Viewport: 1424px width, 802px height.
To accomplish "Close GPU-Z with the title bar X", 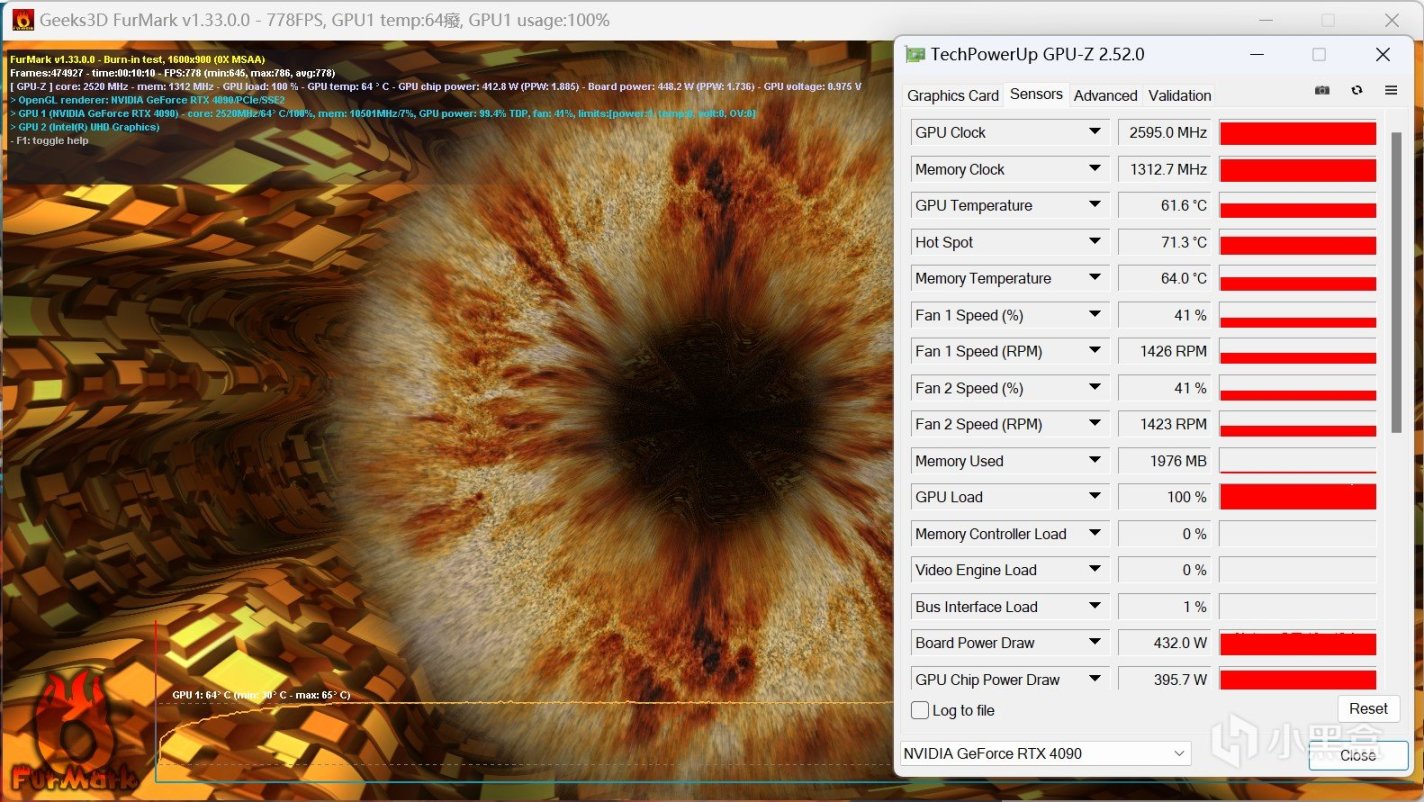I will [x=1383, y=54].
